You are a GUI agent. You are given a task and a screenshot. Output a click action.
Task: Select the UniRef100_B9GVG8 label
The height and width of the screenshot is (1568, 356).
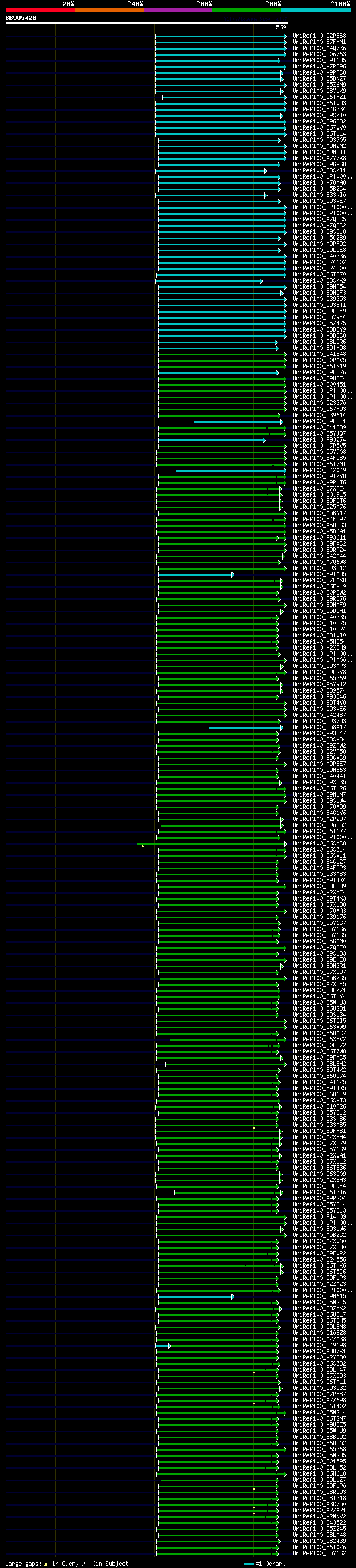[x=319, y=164]
